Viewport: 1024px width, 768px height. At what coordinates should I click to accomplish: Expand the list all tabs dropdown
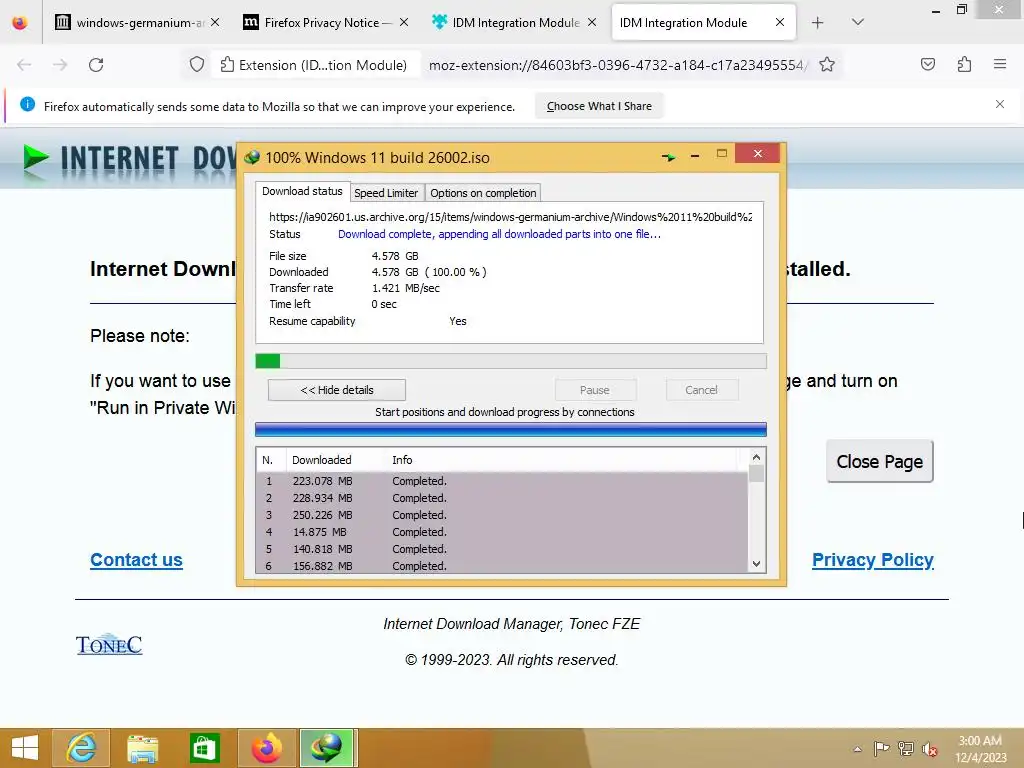858,22
